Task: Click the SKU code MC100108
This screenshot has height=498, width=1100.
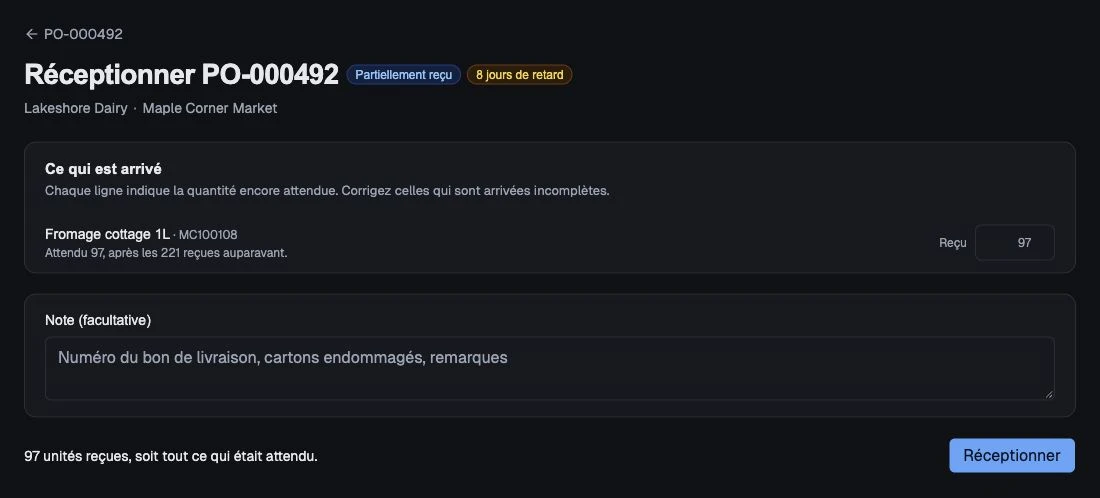Action: tap(208, 235)
